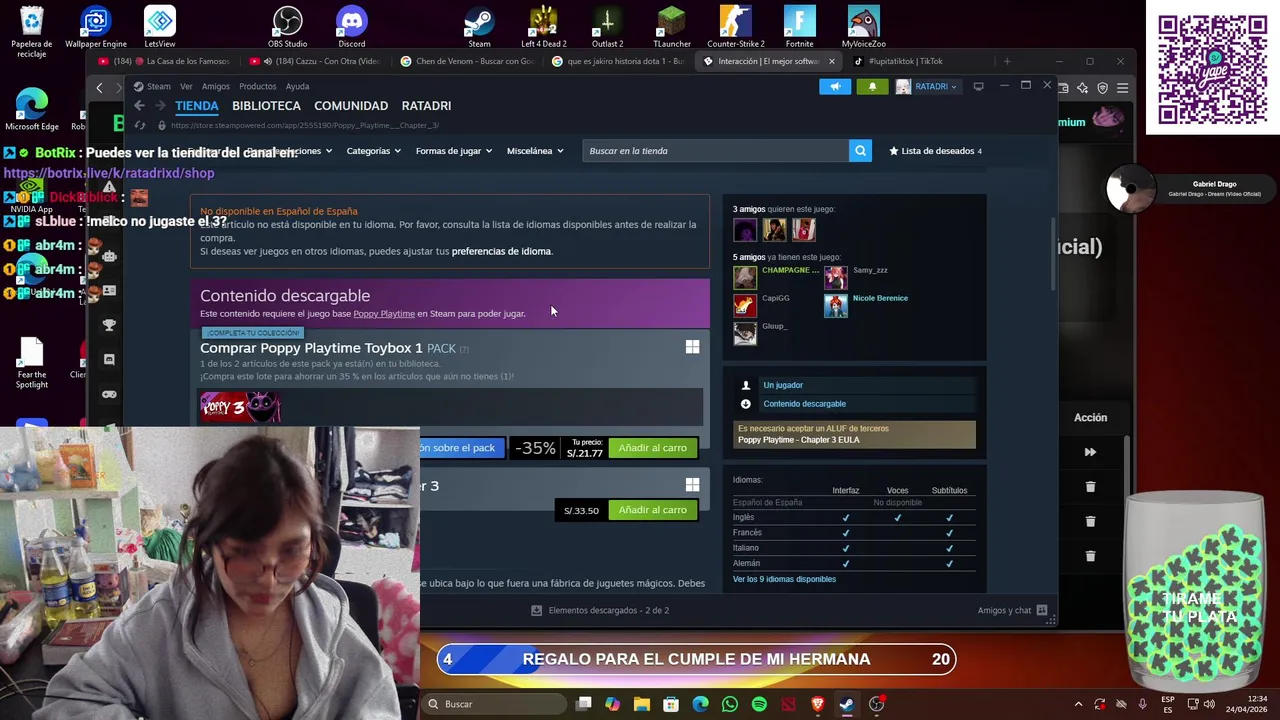Click the downloads icon in Steam bottom bar
This screenshot has width=1280, height=720.
[x=537, y=610]
